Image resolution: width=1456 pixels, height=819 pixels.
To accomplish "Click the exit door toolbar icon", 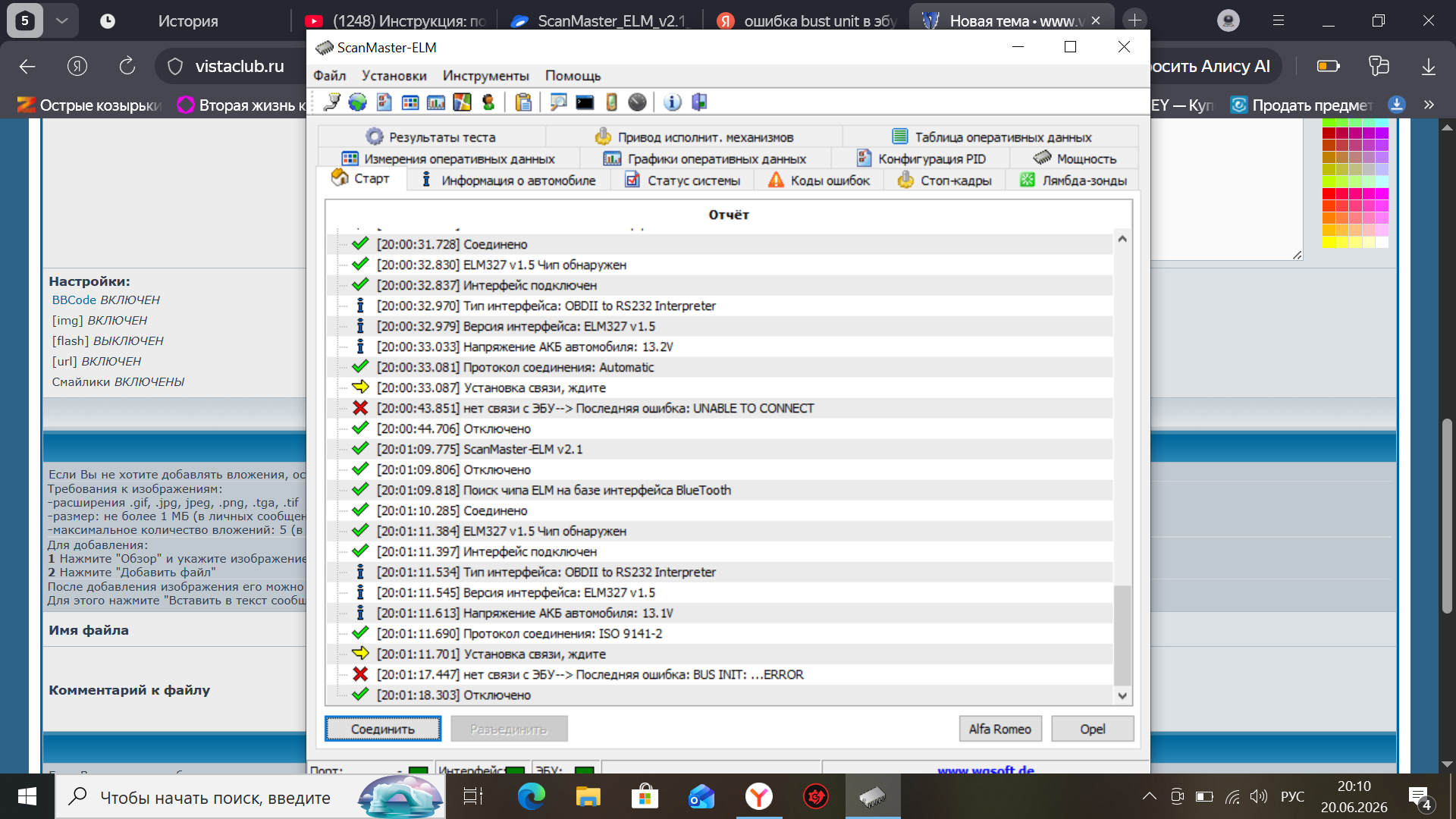I will point(699,102).
